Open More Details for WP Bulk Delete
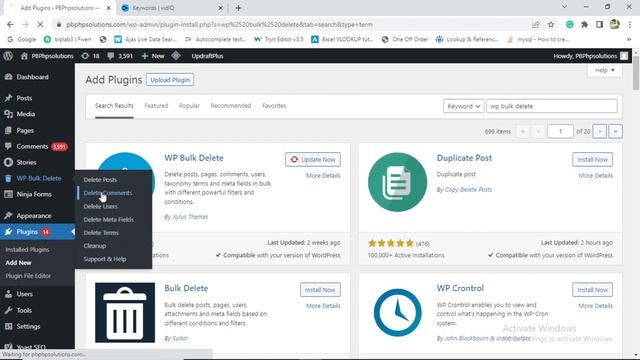 [x=323, y=176]
